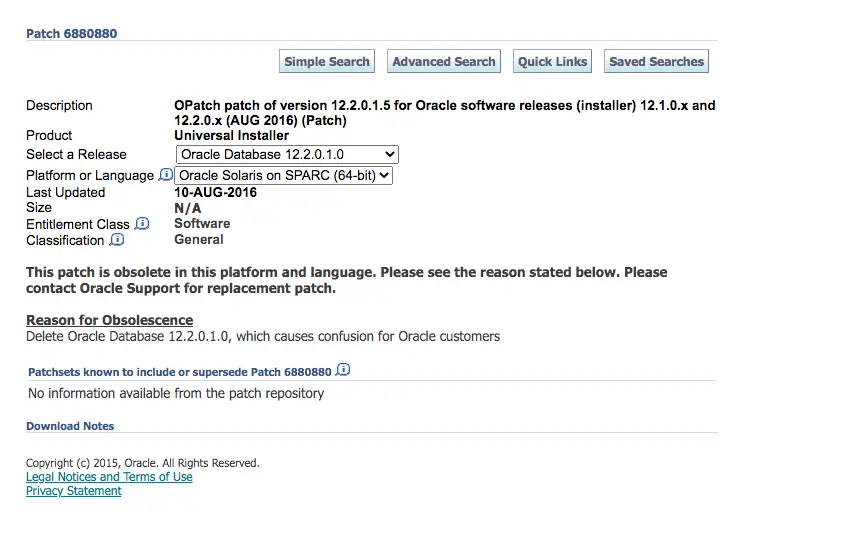Click Patchsets known to include or supersede heading
The height and width of the screenshot is (548, 846).
point(180,372)
